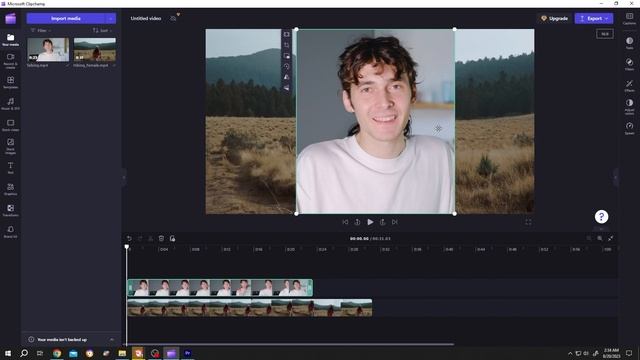This screenshot has width=640, height=360.
Task: Open the Speed panel on the right
Action: click(x=629, y=128)
